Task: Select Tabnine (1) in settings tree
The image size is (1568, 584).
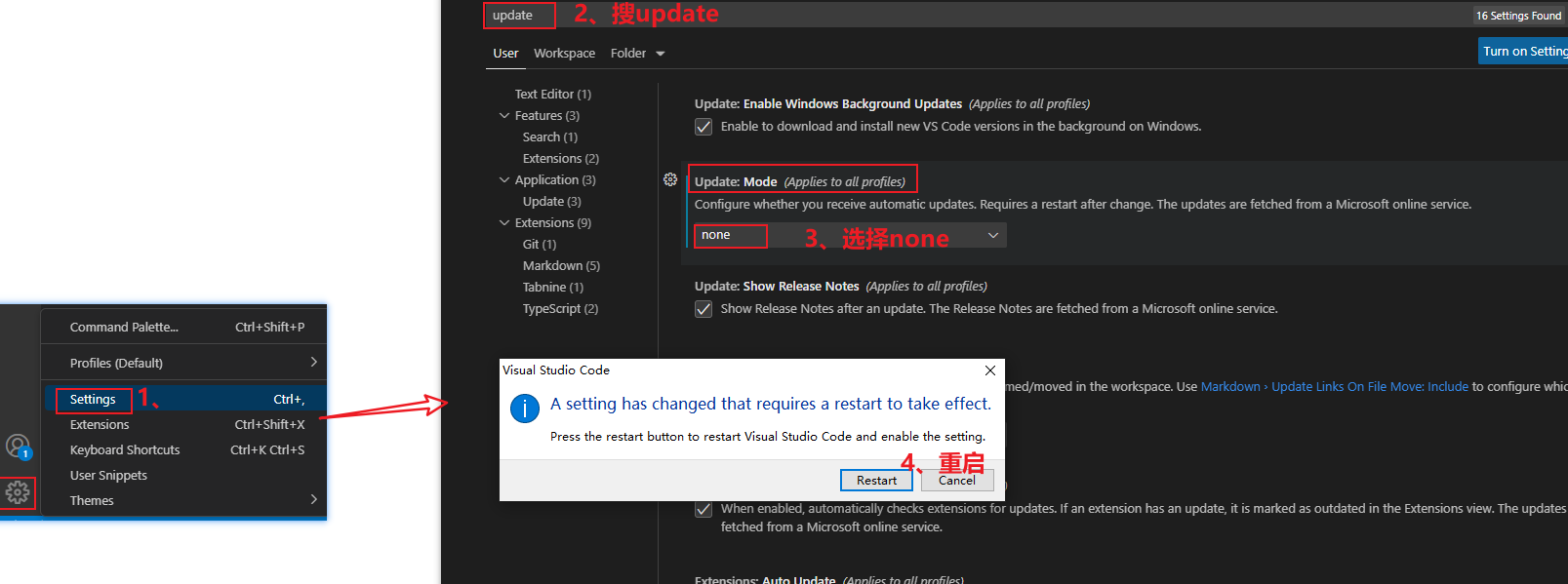Action: [x=553, y=288]
